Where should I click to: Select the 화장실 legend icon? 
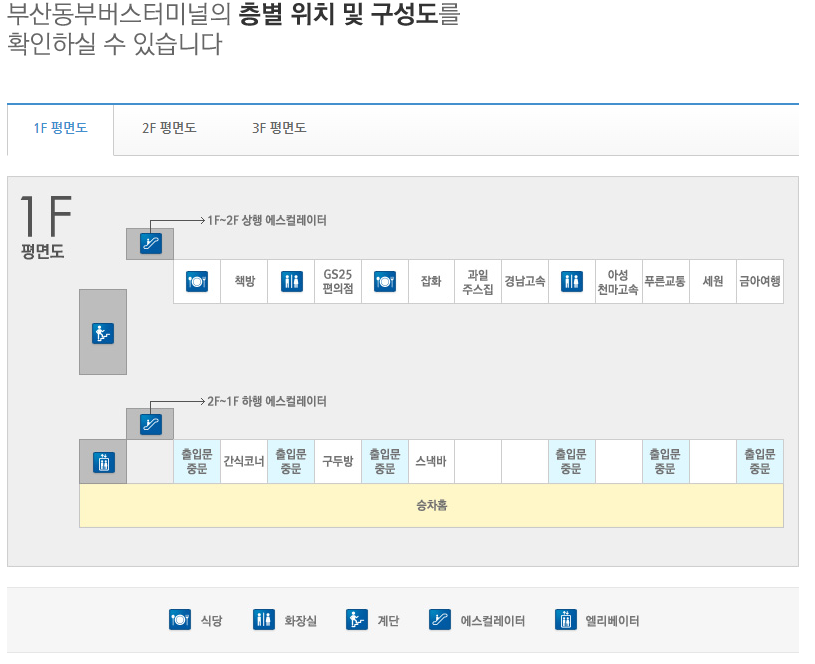point(264,619)
